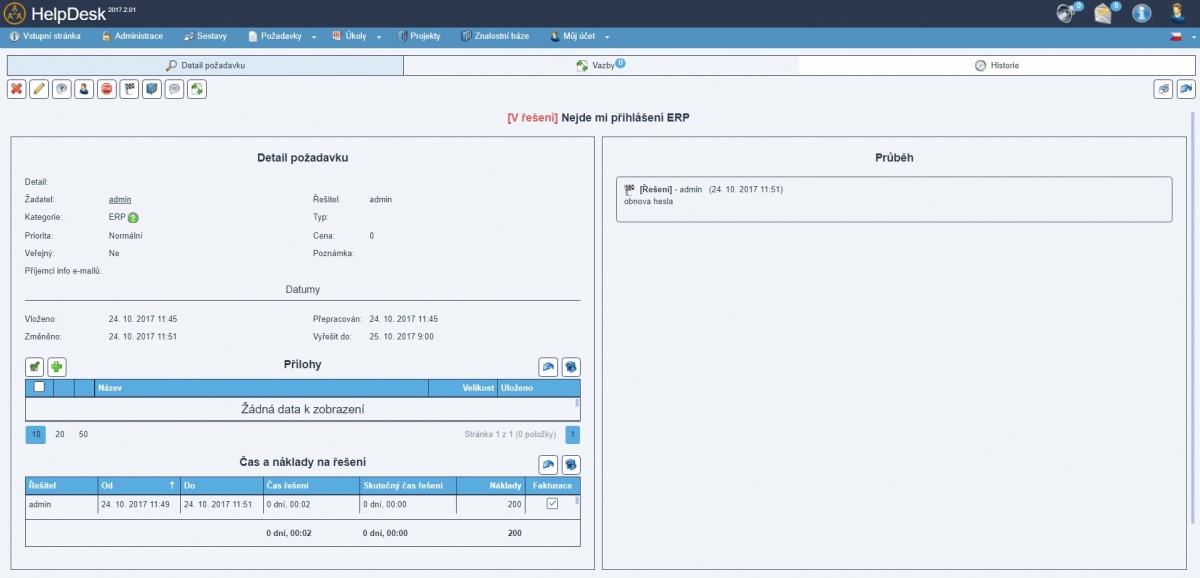Click the red stop sign toolbar icon
The image size is (1200, 578).
click(107, 89)
